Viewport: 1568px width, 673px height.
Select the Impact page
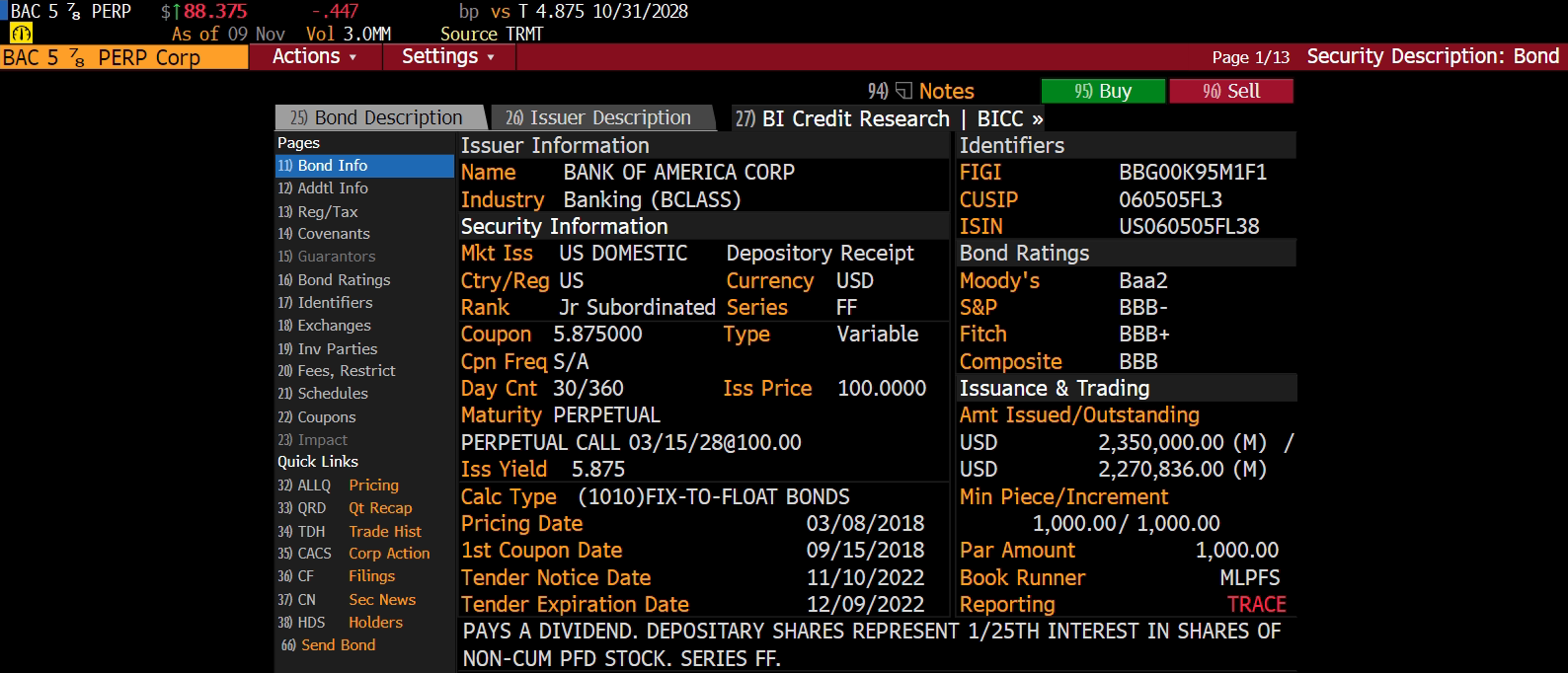point(364,440)
